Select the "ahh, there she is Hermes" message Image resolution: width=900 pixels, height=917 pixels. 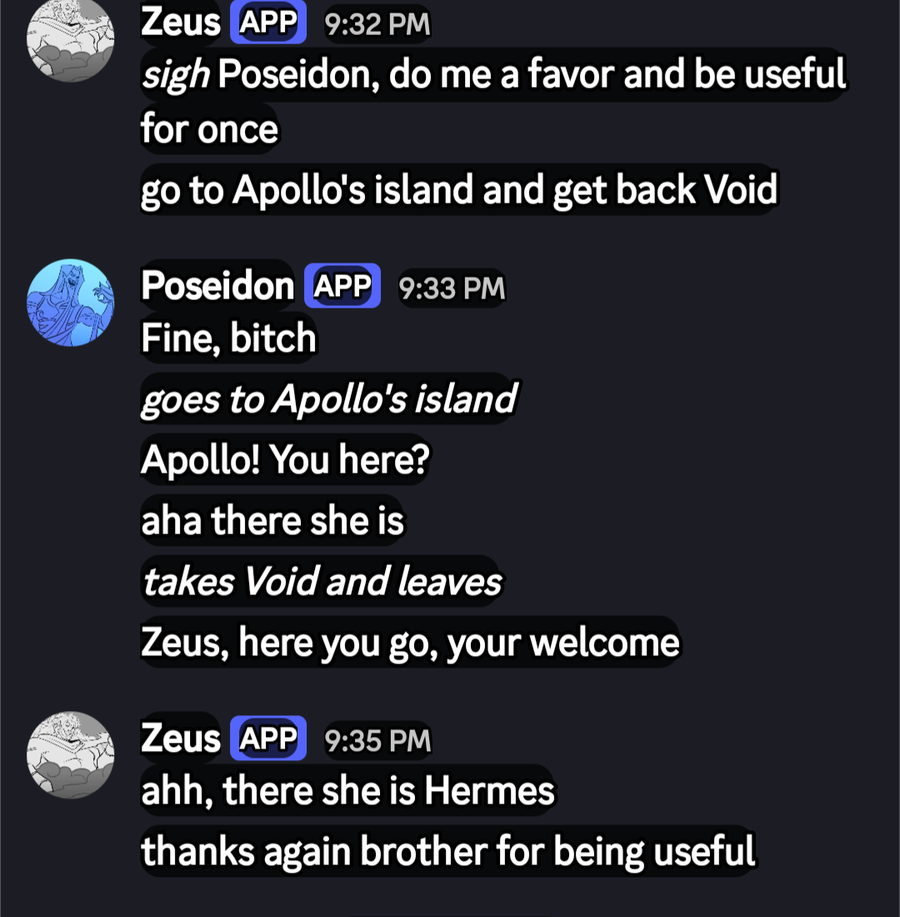click(347, 791)
